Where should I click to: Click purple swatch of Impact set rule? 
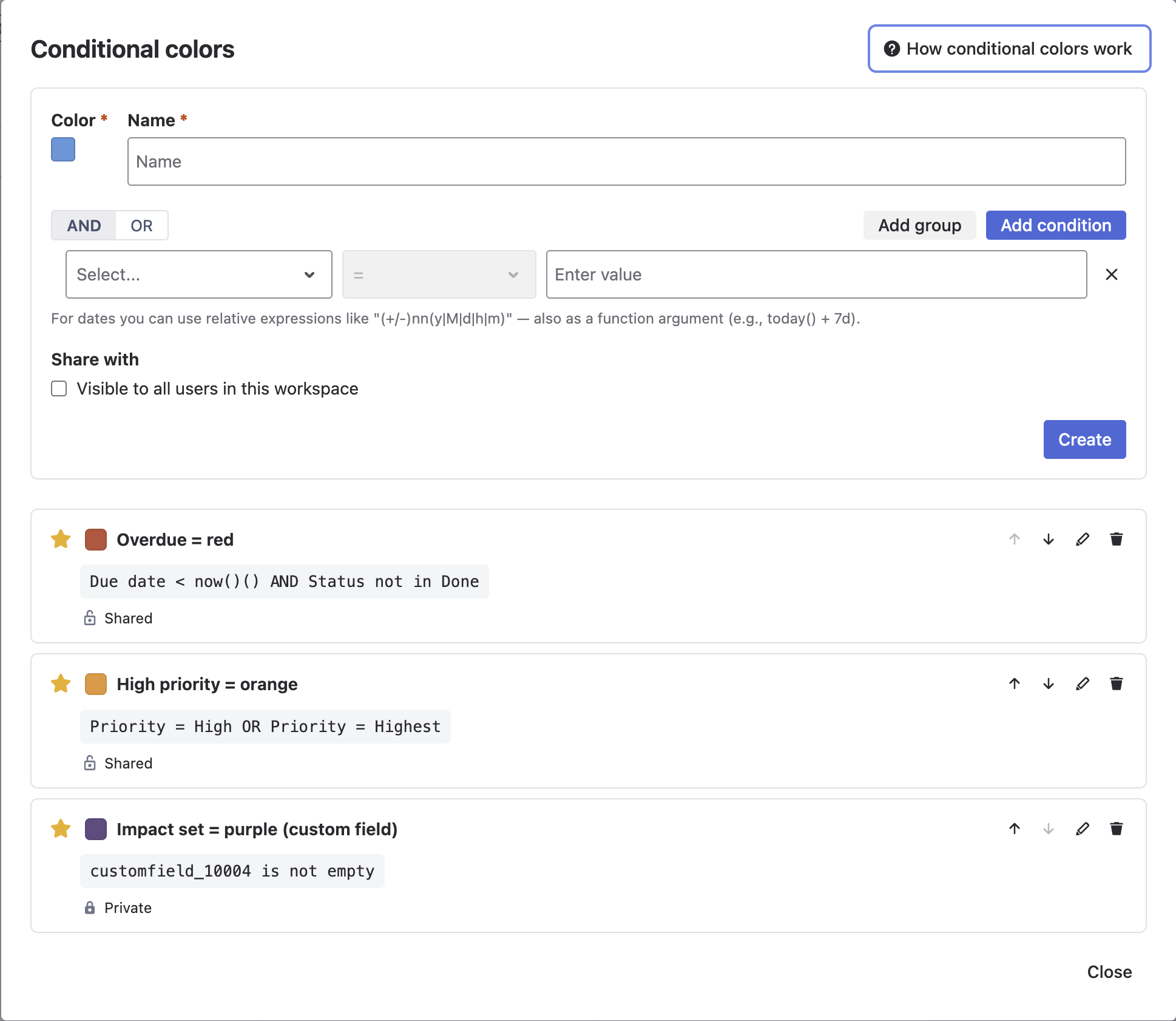(x=96, y=829)
